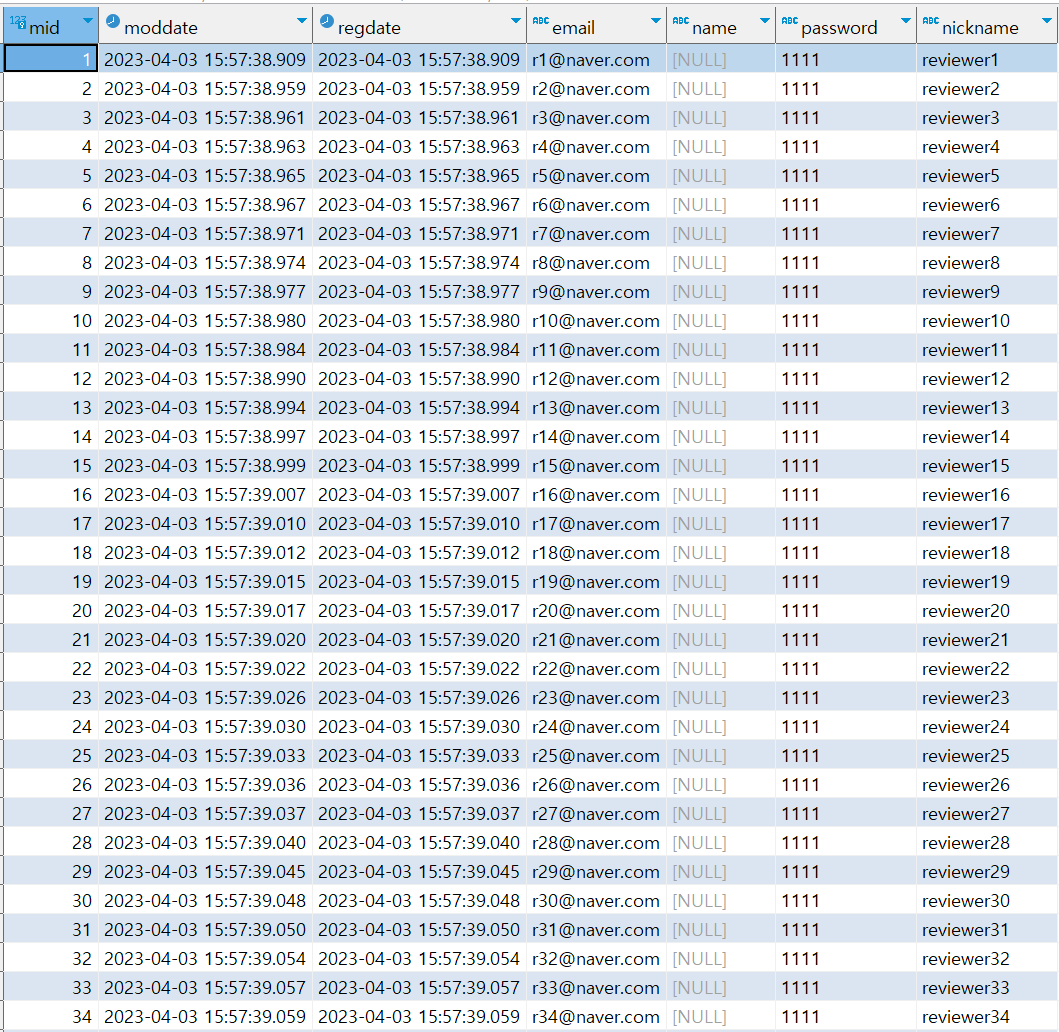This screenshot has height=1032, width=1059.
Task: Select email cell r2@naver.com
Action: click(x=596, y=88)
